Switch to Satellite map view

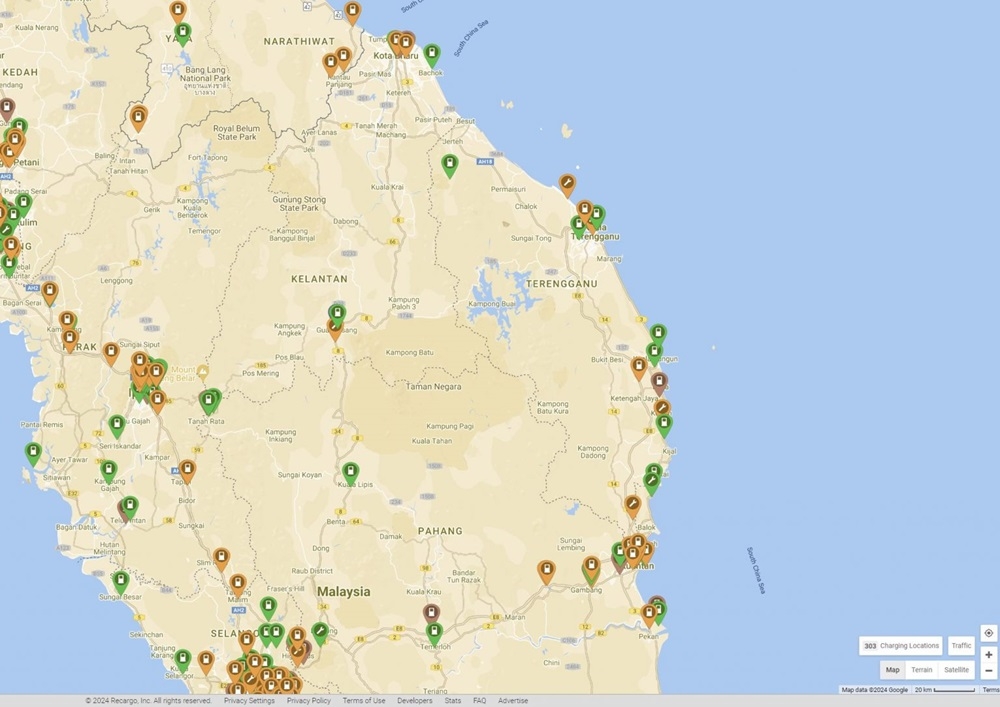point(956,670)
